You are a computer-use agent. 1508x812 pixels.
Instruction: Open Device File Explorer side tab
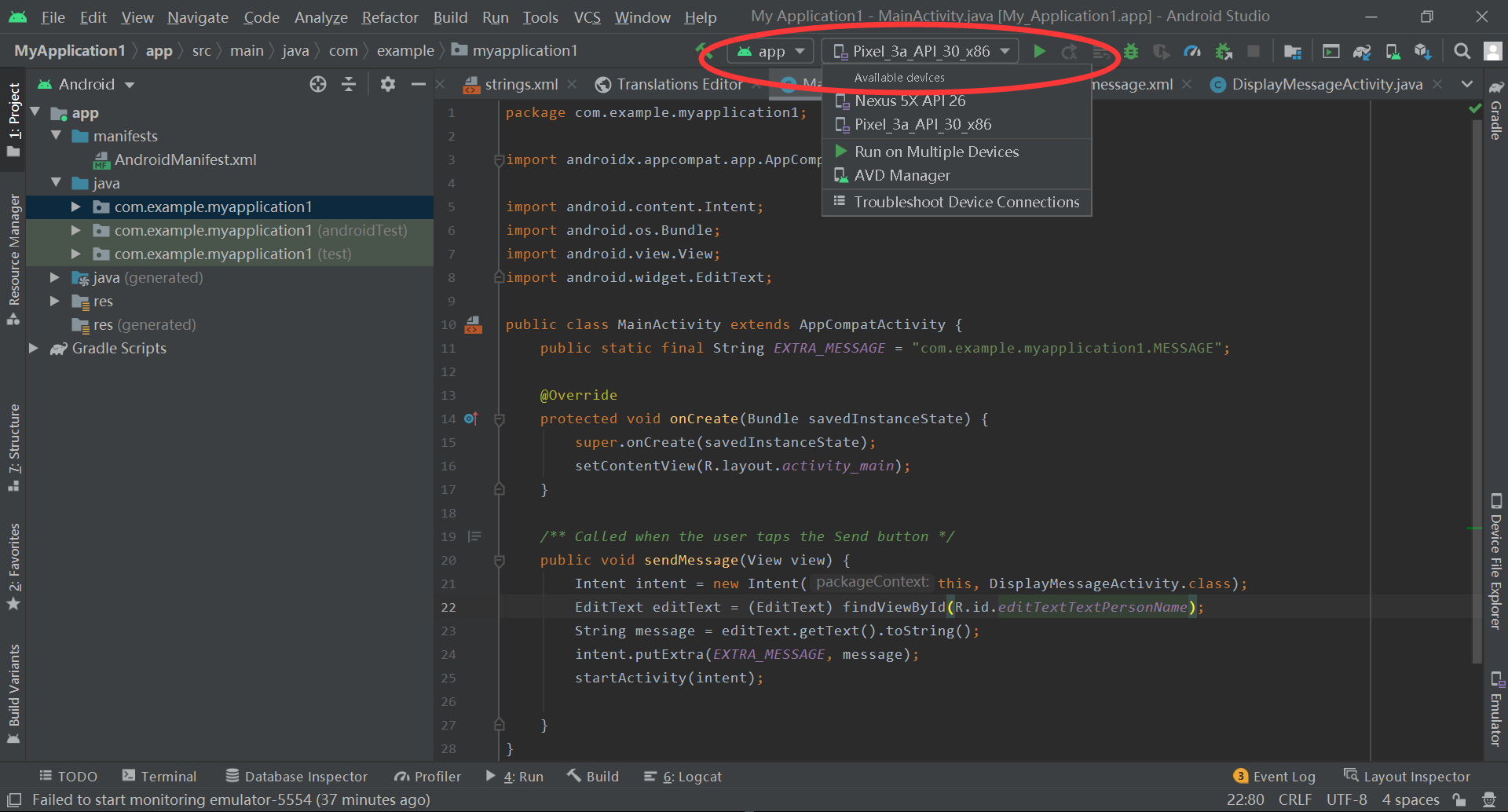coord(1496,562)
